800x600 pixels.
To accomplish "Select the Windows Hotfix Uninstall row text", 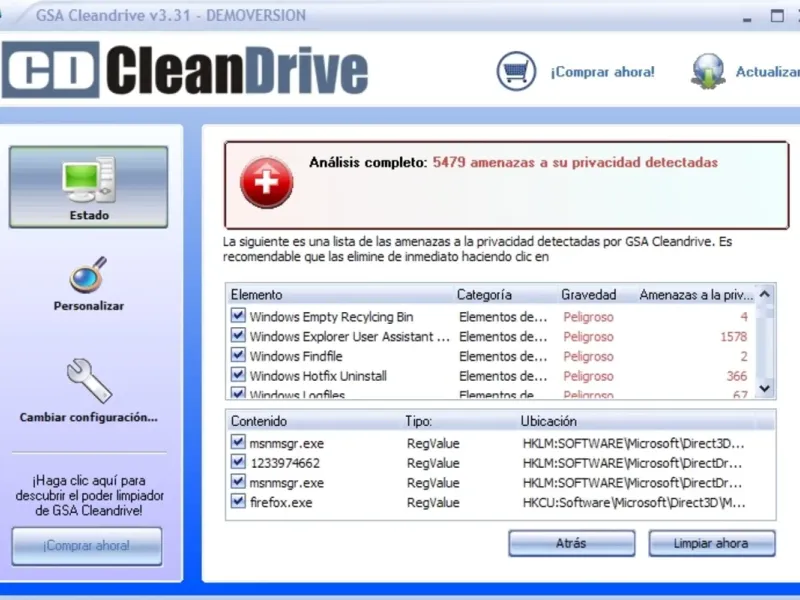I will click(x=318, y=376).
